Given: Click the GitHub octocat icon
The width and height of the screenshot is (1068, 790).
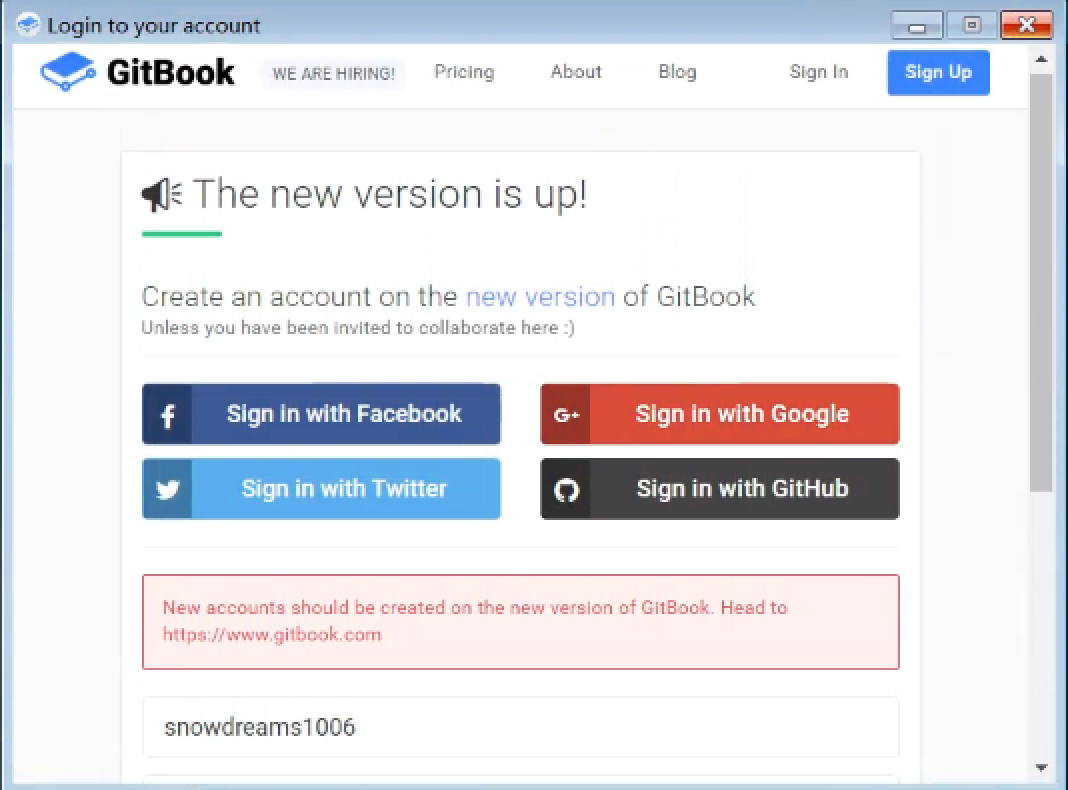Looking at the screenshot, I should [x=566, y=490].
